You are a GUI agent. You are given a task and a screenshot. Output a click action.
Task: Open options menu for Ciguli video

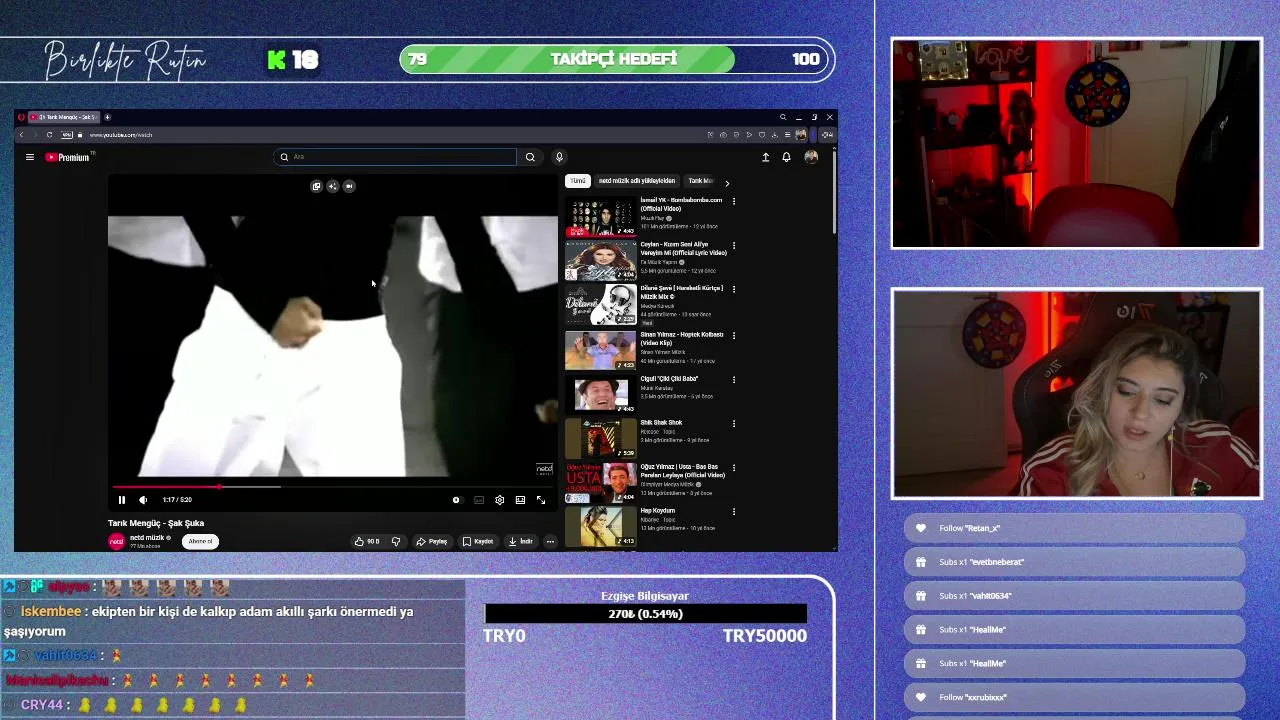click(733, 380)
